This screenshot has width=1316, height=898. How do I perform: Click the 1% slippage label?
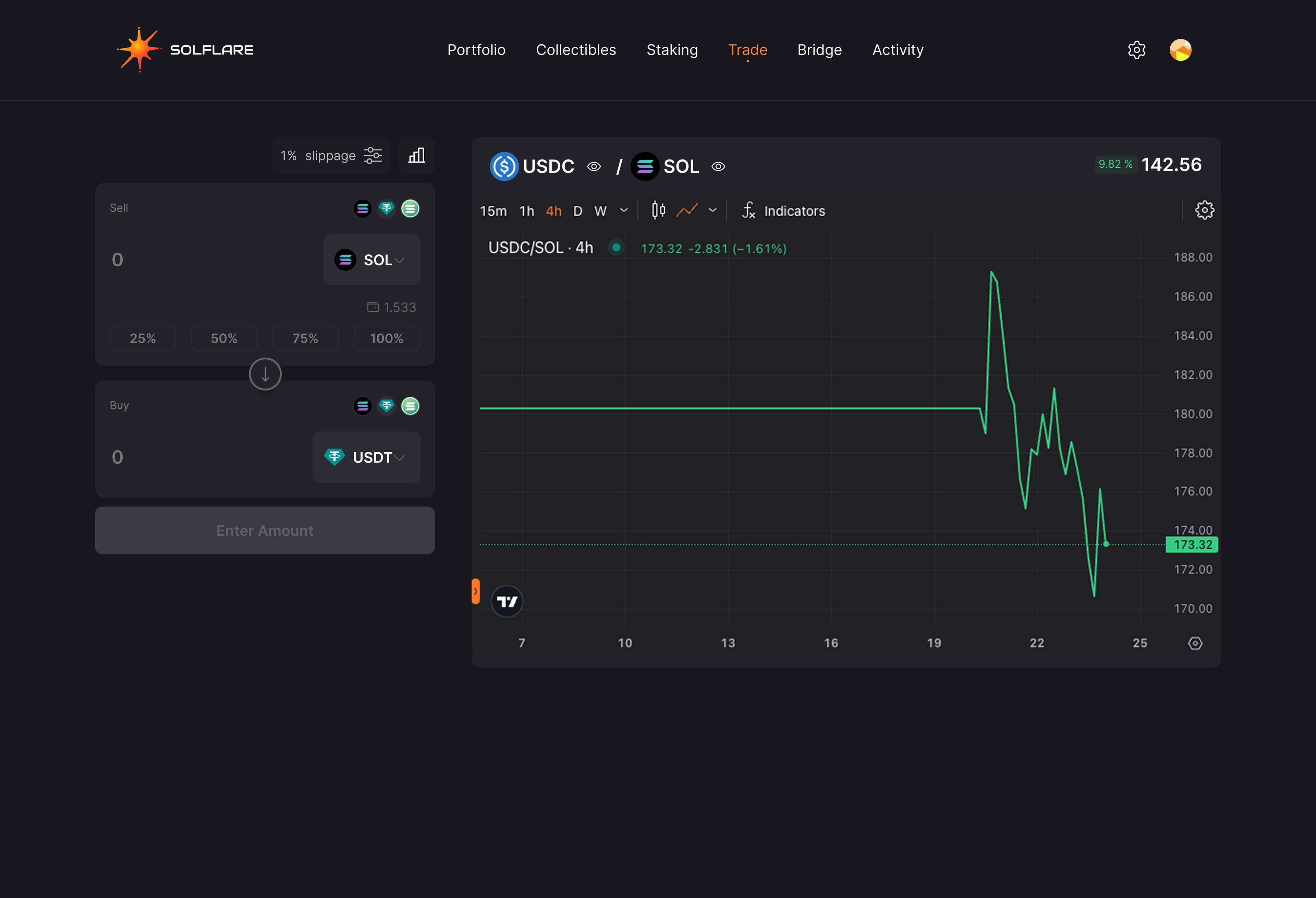click(x=318, y=155)
